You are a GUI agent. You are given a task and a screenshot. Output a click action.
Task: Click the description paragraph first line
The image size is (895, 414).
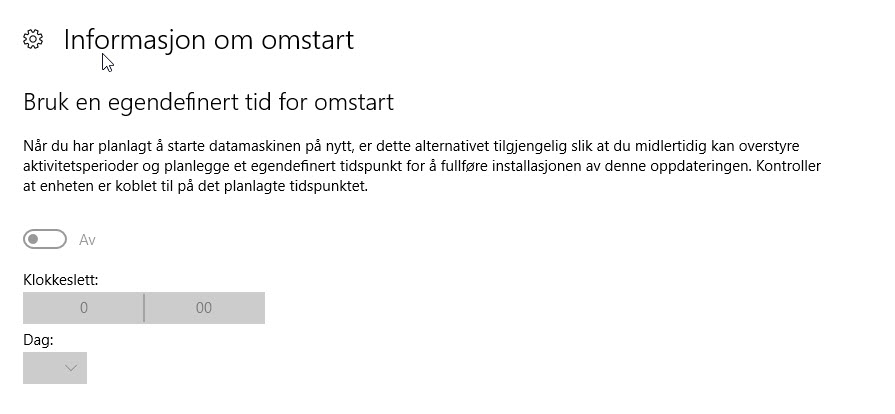(x=411, y=146)
